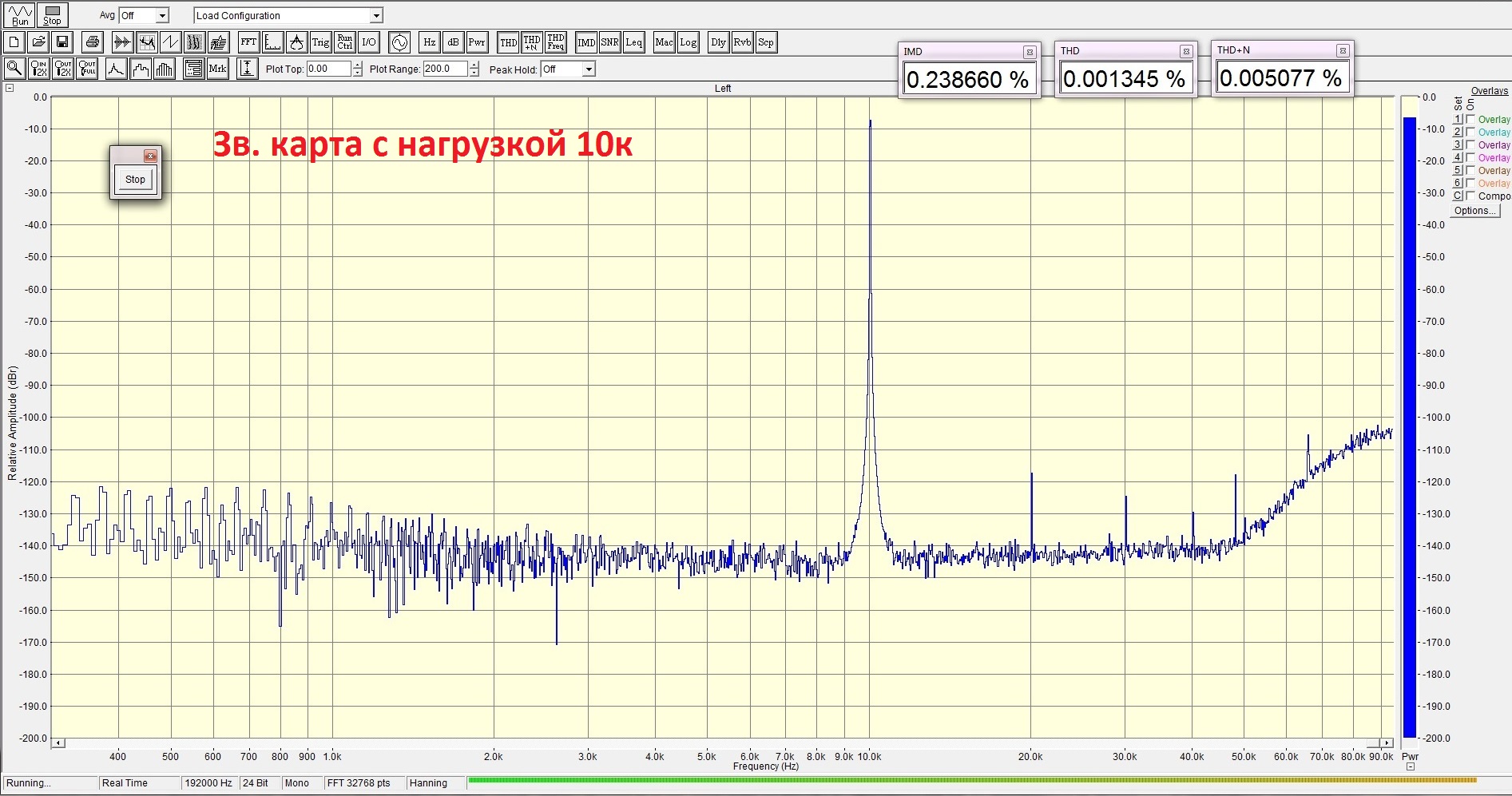1512x796 pixels.
Task: Click the Mrk markers icon
Action: pos(218,69)
